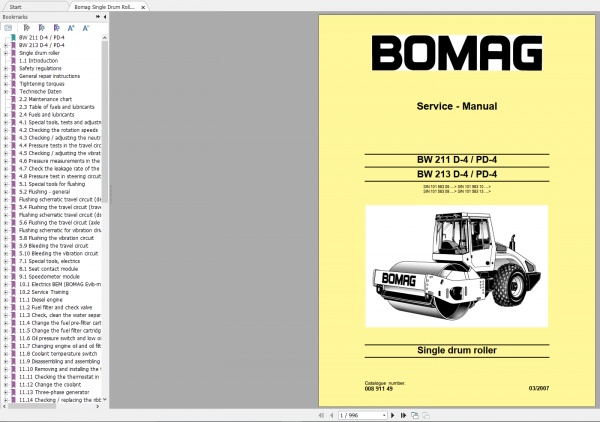Open bookmark 9.1 Speedometer module
Image resolution: width=600 pixels, height=422 pixels.
(49, 277)
